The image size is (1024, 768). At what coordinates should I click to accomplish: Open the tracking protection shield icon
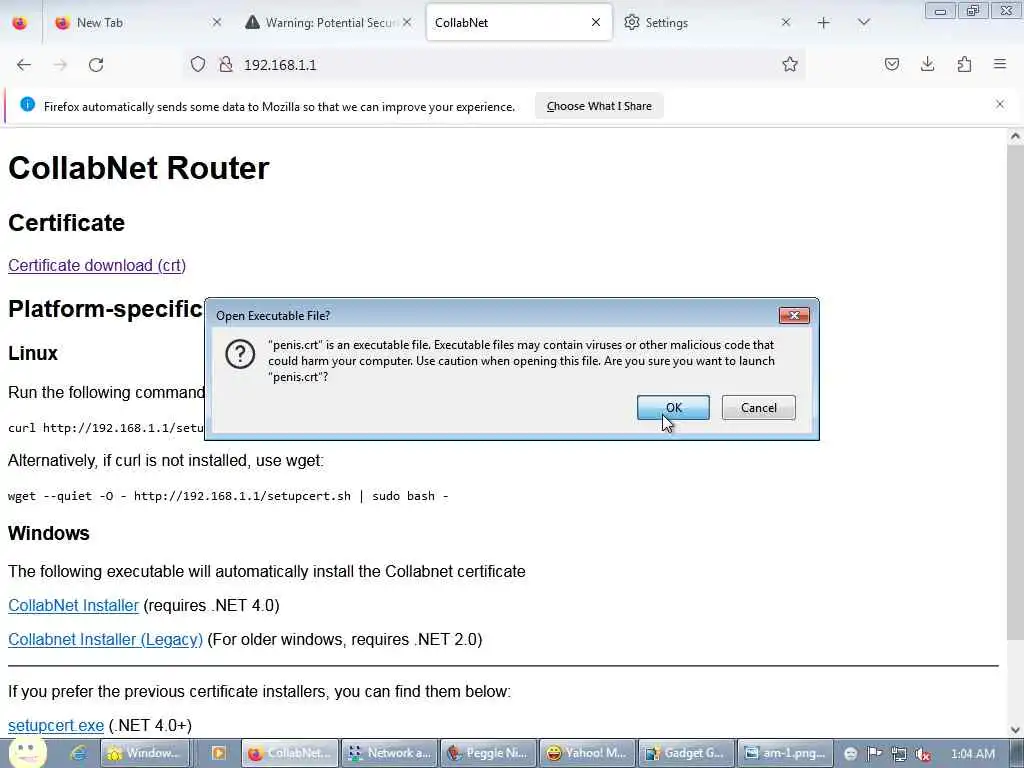click(198, 64)
